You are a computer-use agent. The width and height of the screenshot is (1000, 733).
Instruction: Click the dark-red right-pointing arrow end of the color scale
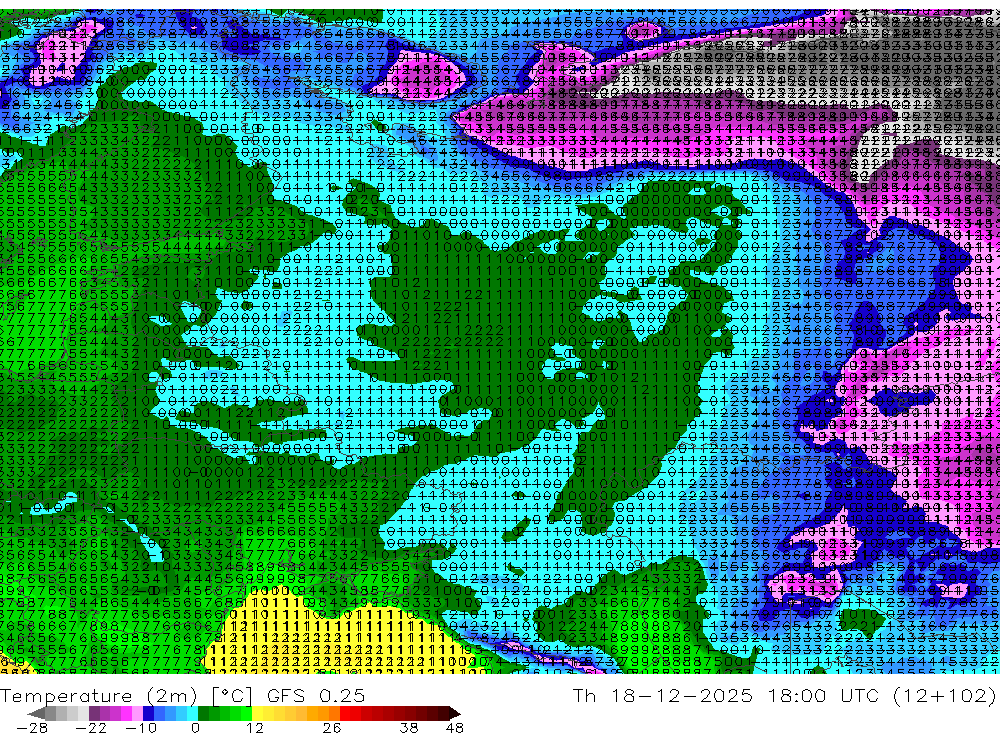pos(455,713)
